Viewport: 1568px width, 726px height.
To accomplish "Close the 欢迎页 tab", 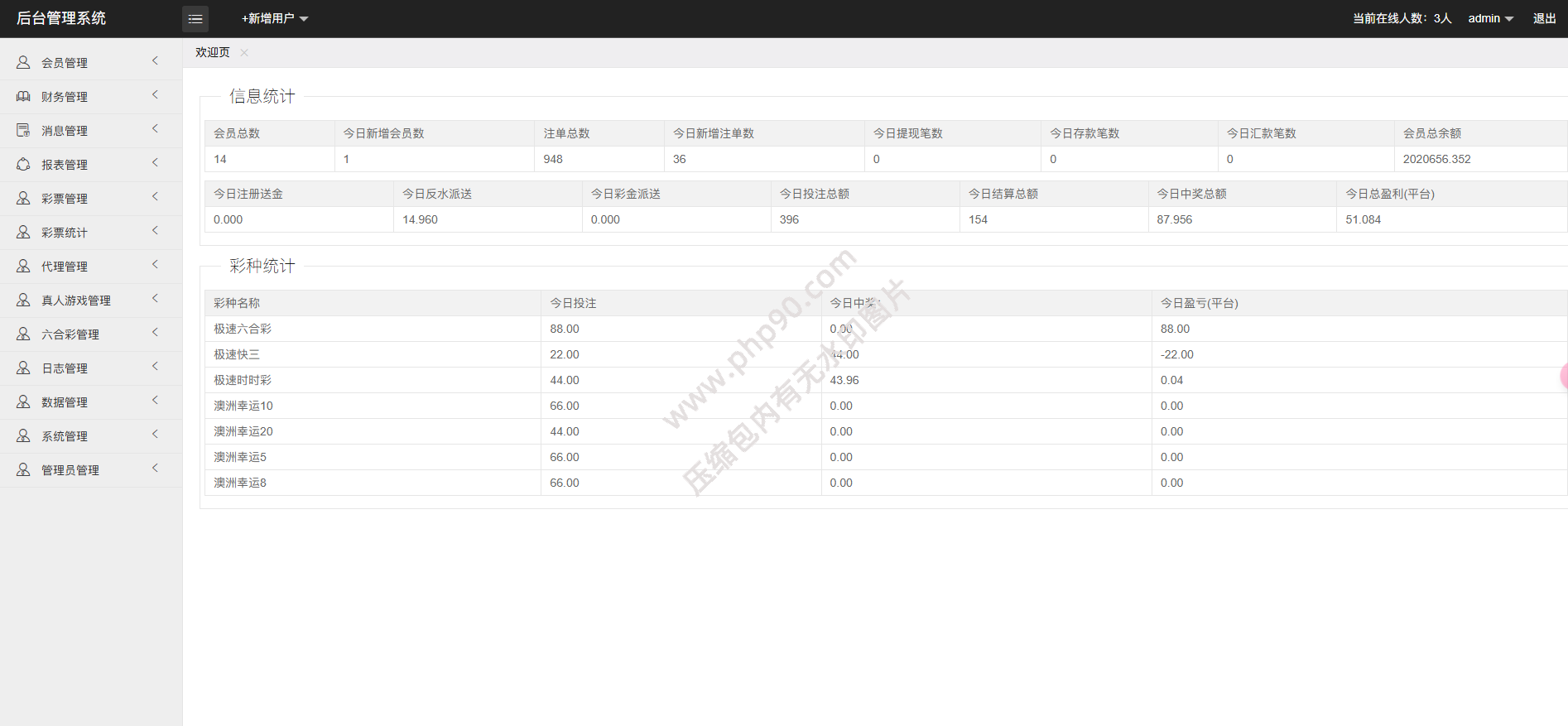I will click(x=244, y=52).
